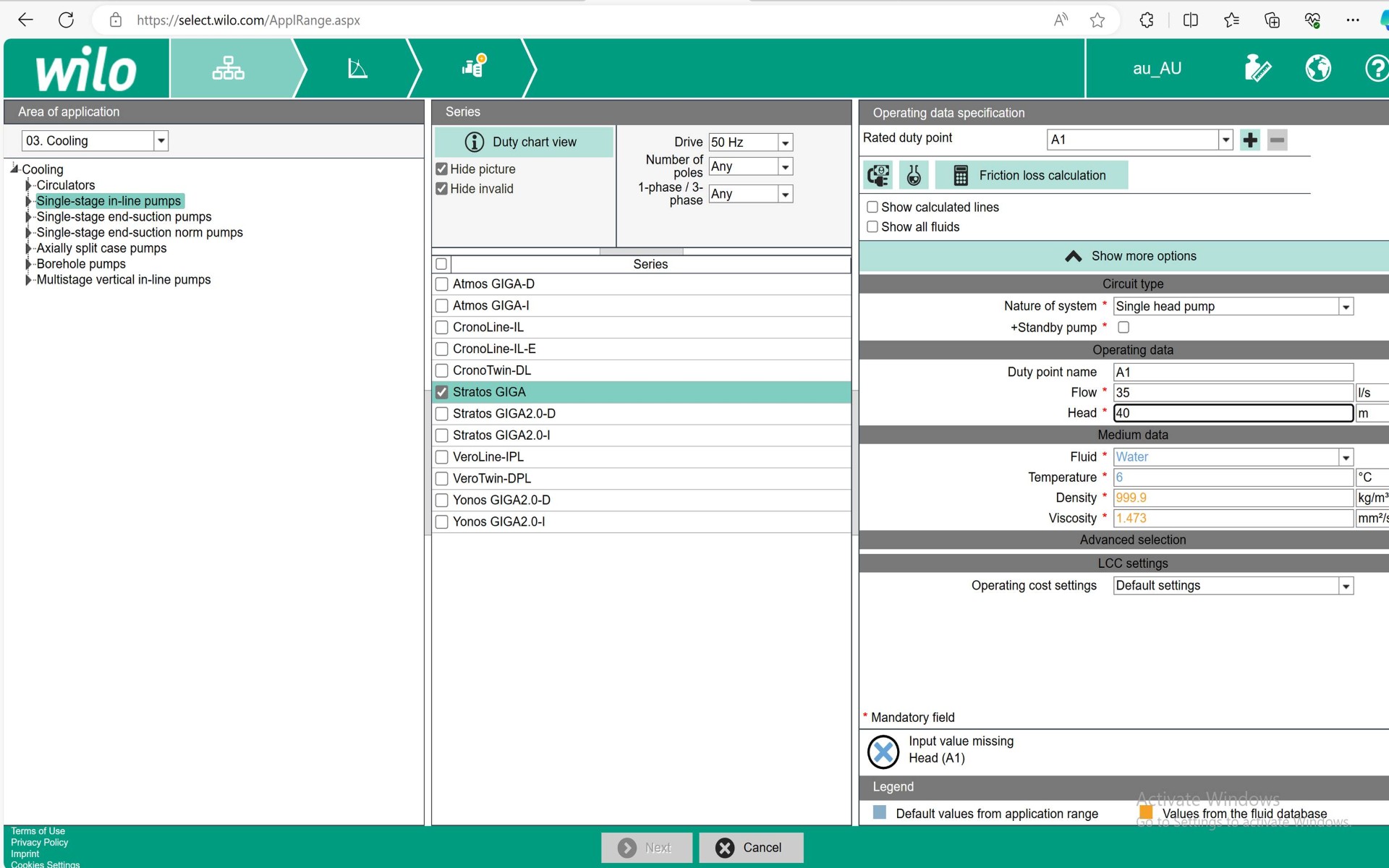Expand the Circulators tree node

click(28, 185)
